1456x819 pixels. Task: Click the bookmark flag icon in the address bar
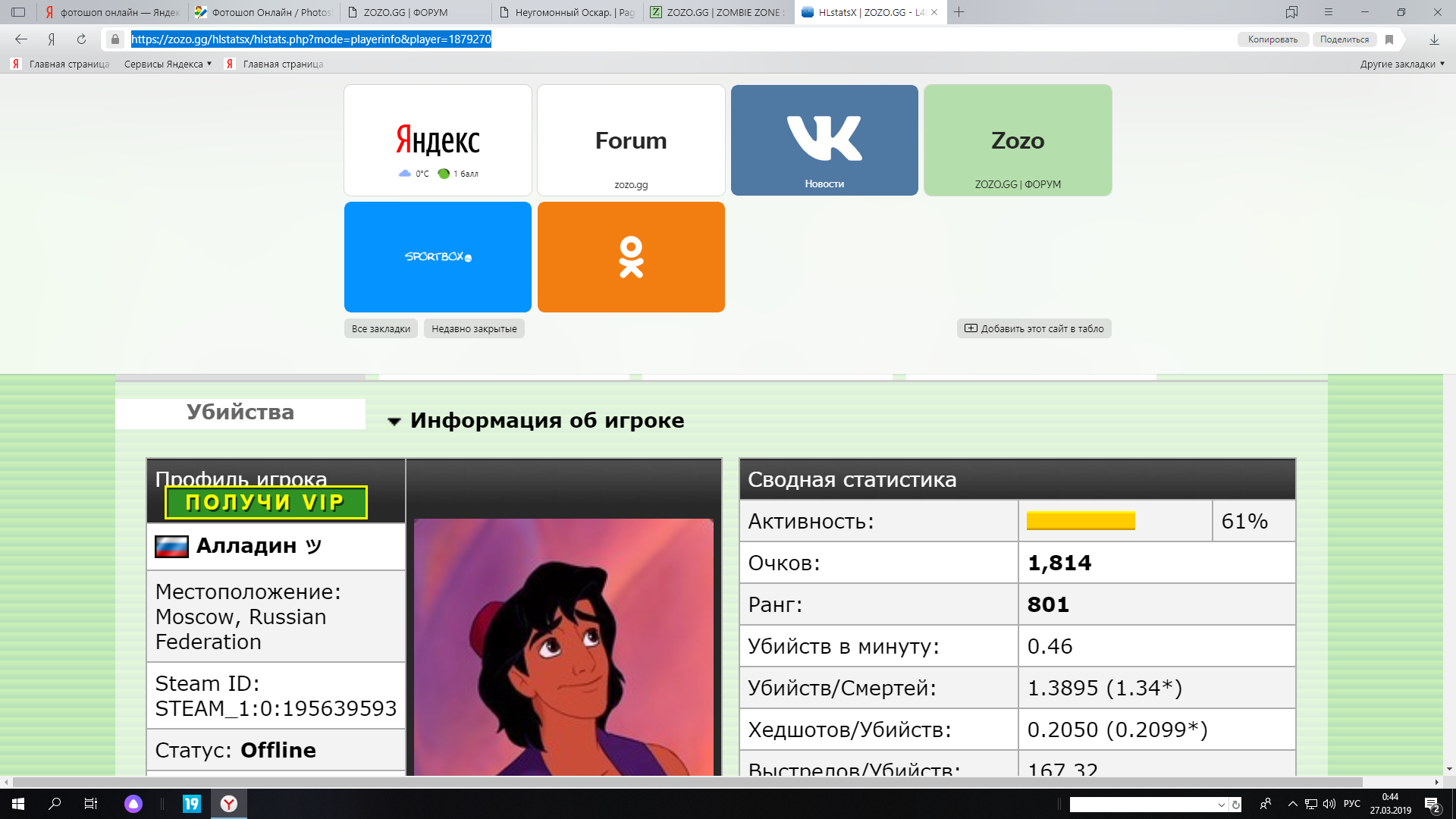pyautogui.click(x=1389, y=39)
